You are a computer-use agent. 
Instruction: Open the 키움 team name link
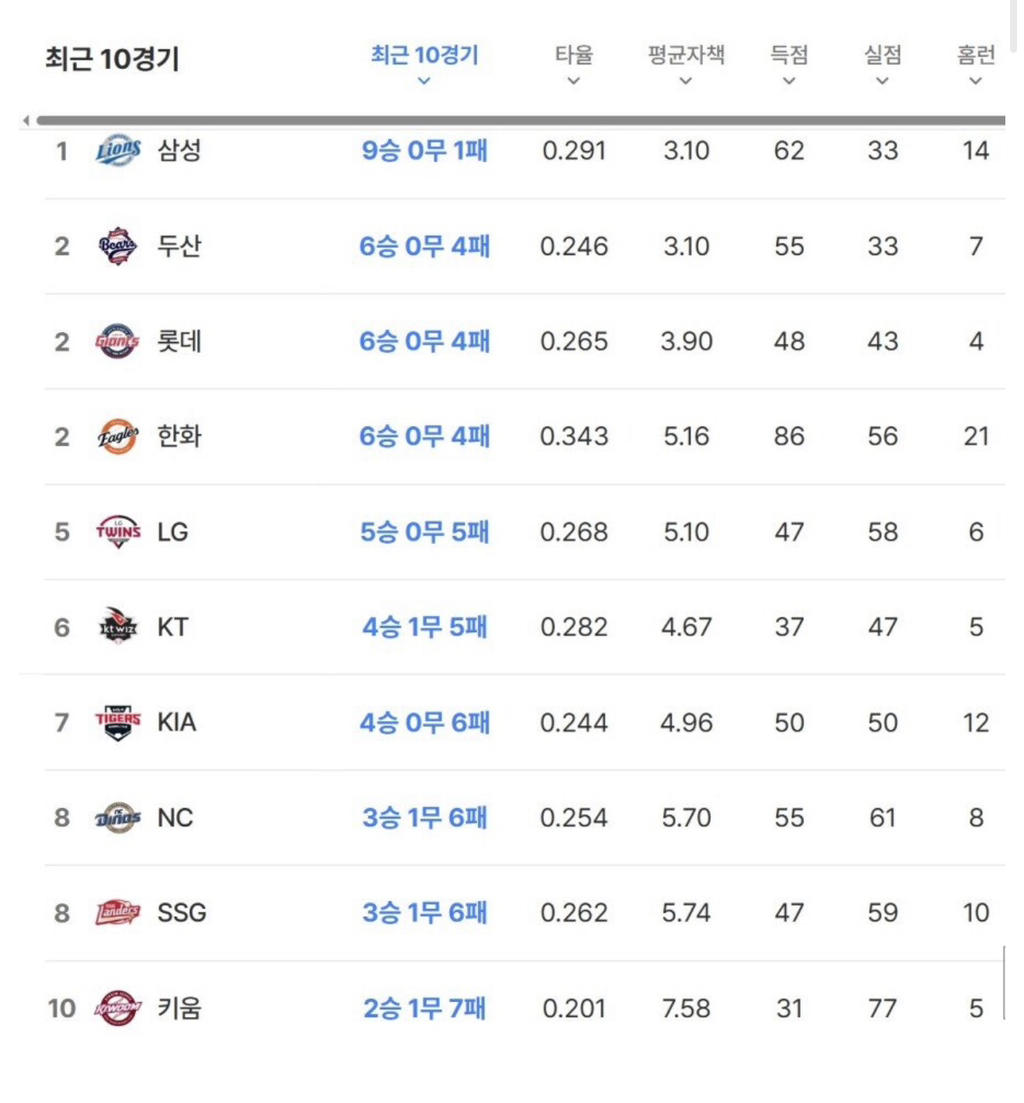(179, 1008)
